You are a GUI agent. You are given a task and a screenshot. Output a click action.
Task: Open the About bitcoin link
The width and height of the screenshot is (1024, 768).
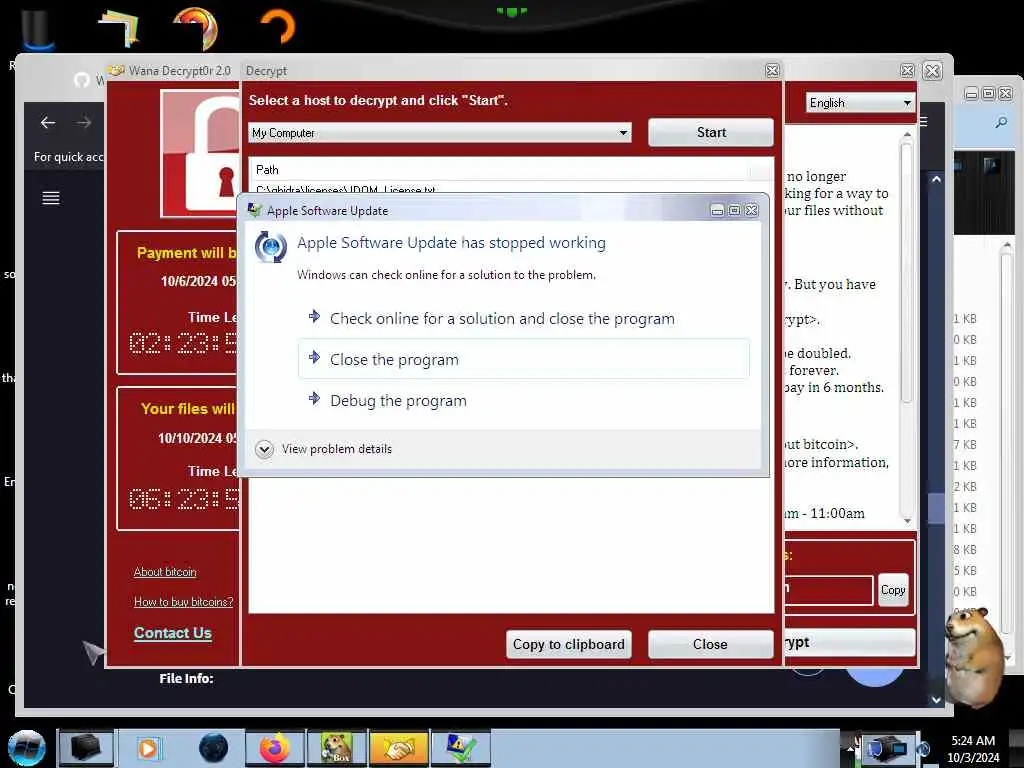[x=165, y=572]
